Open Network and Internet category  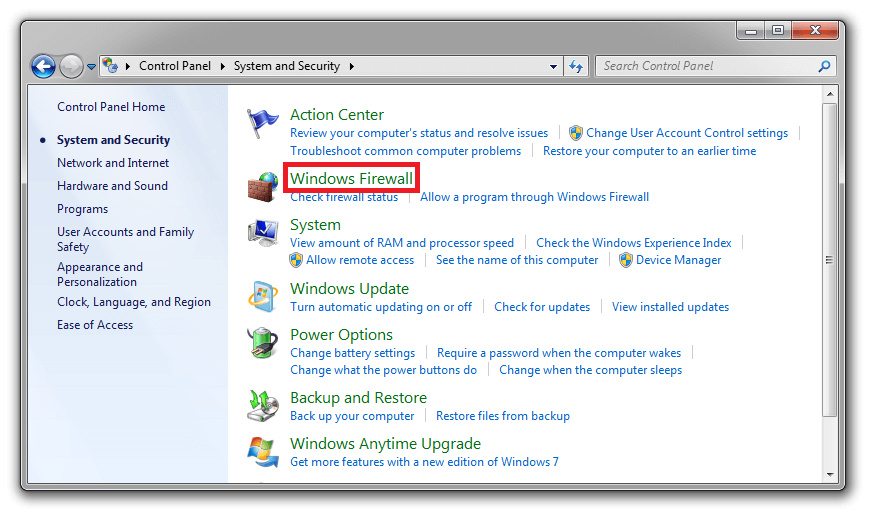pyautogui.click(x=113, y=163)
